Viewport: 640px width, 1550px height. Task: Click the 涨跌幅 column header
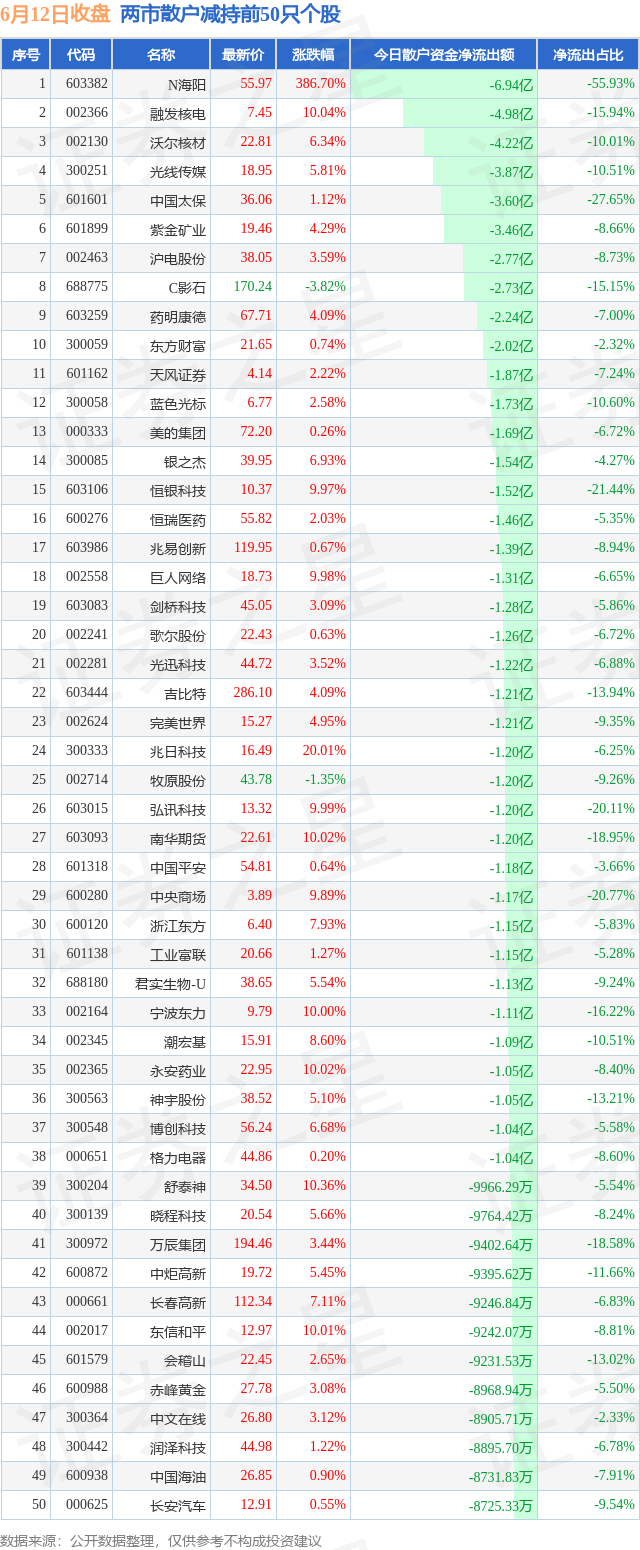tap(313, 55)
